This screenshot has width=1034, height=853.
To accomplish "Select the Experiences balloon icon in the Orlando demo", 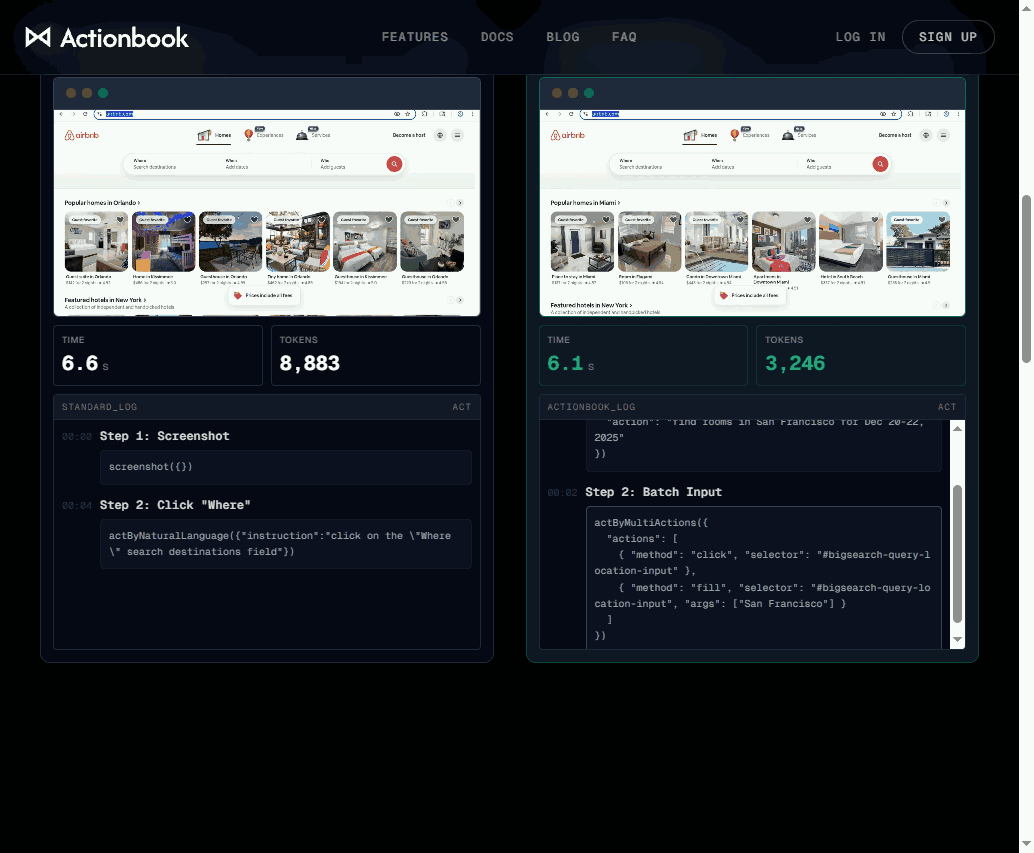I will (x=249, y=135).
